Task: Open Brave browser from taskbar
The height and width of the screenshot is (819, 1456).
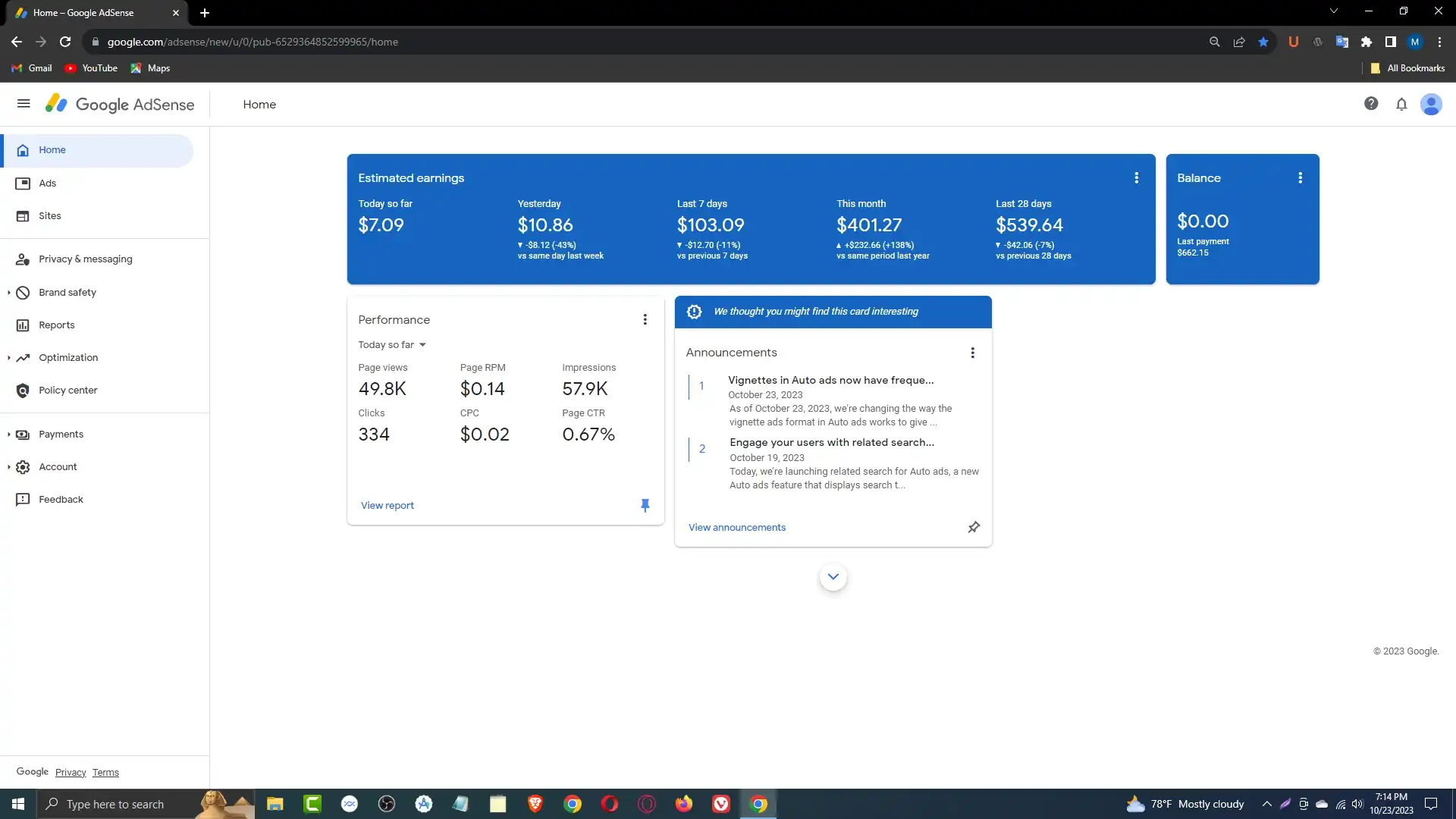Action: click(535, 804)
